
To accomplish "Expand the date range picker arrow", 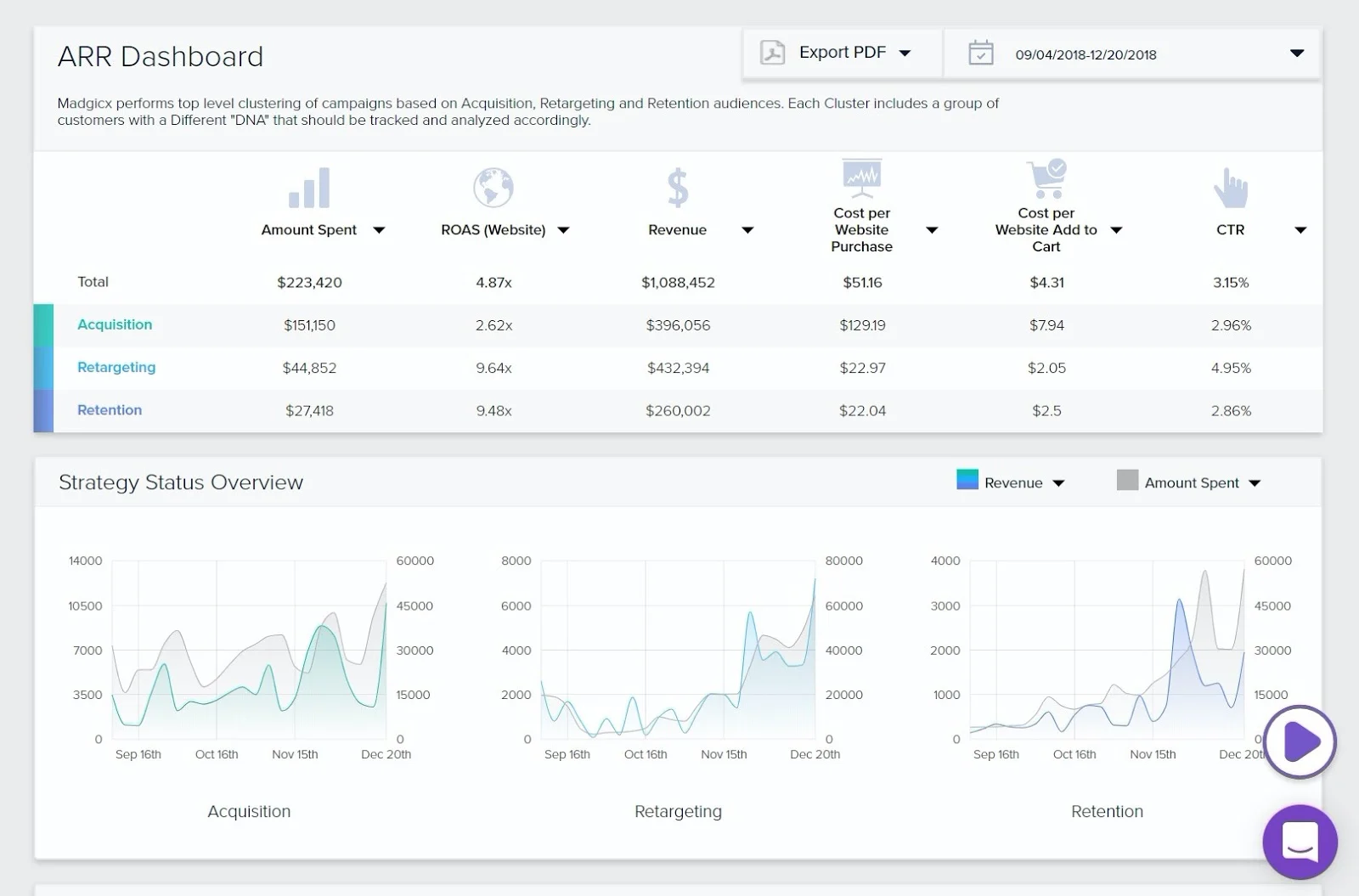I will tap(1297, 54).
